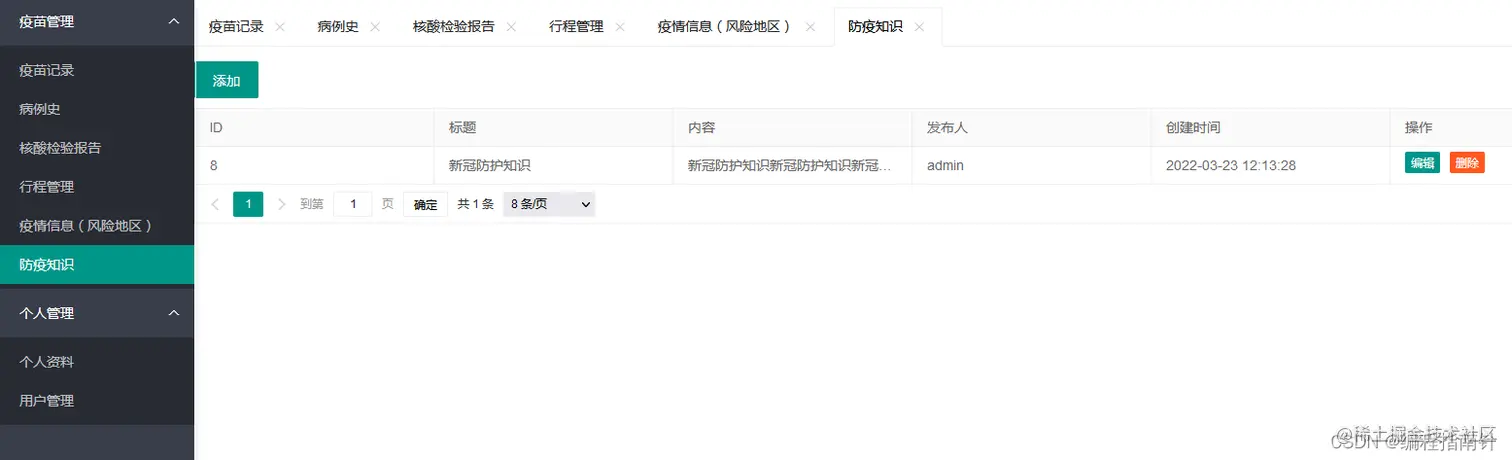
Task: Switch to the 行程管理 tab
Action: [576, 27]
